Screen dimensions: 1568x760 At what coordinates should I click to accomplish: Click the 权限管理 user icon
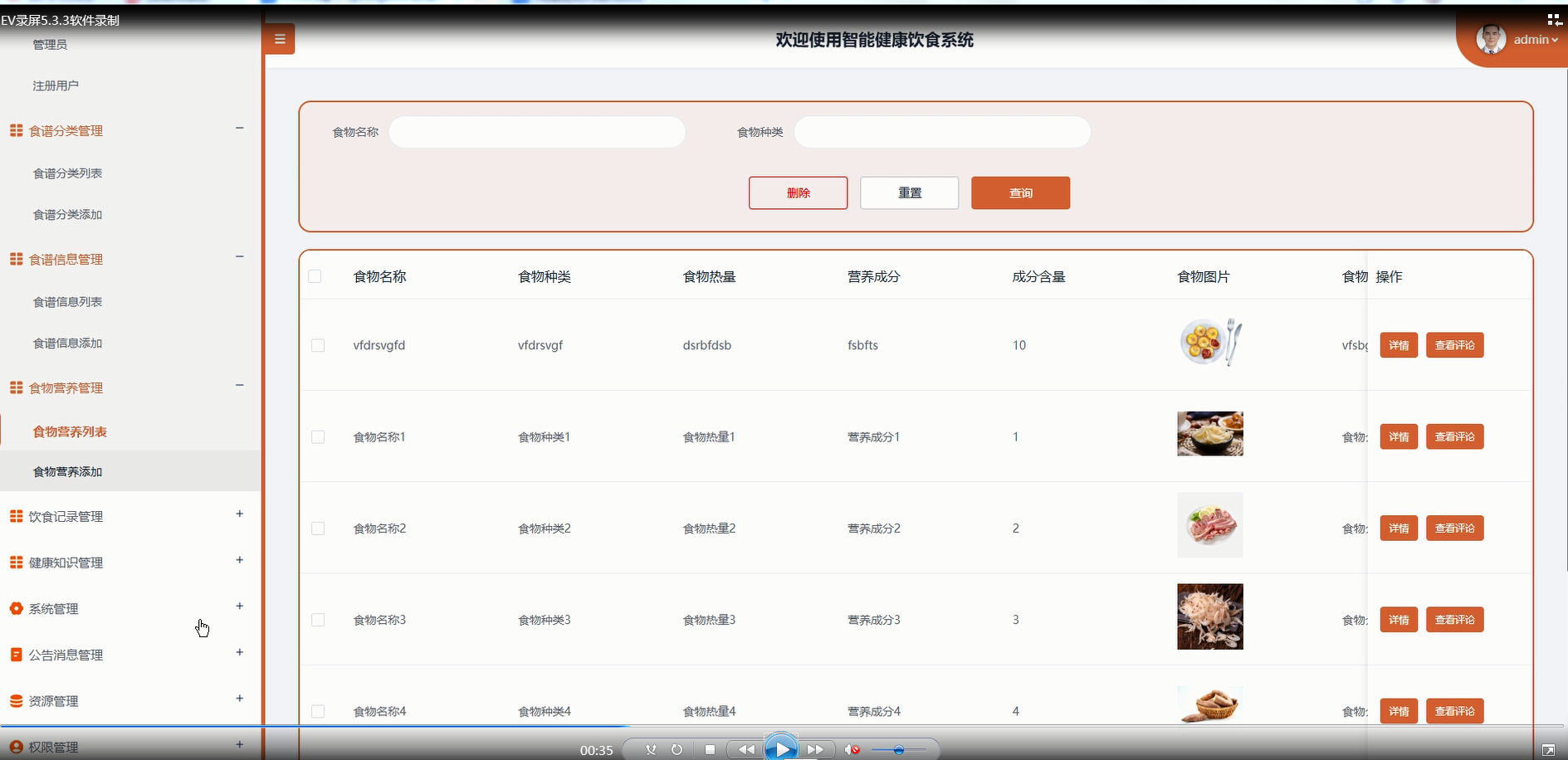click(x=16, y=747)
